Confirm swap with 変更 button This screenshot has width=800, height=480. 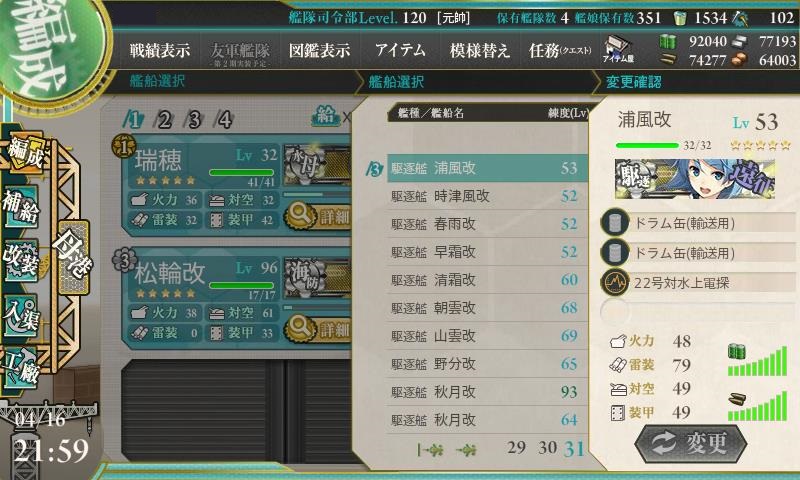point(690,443)
